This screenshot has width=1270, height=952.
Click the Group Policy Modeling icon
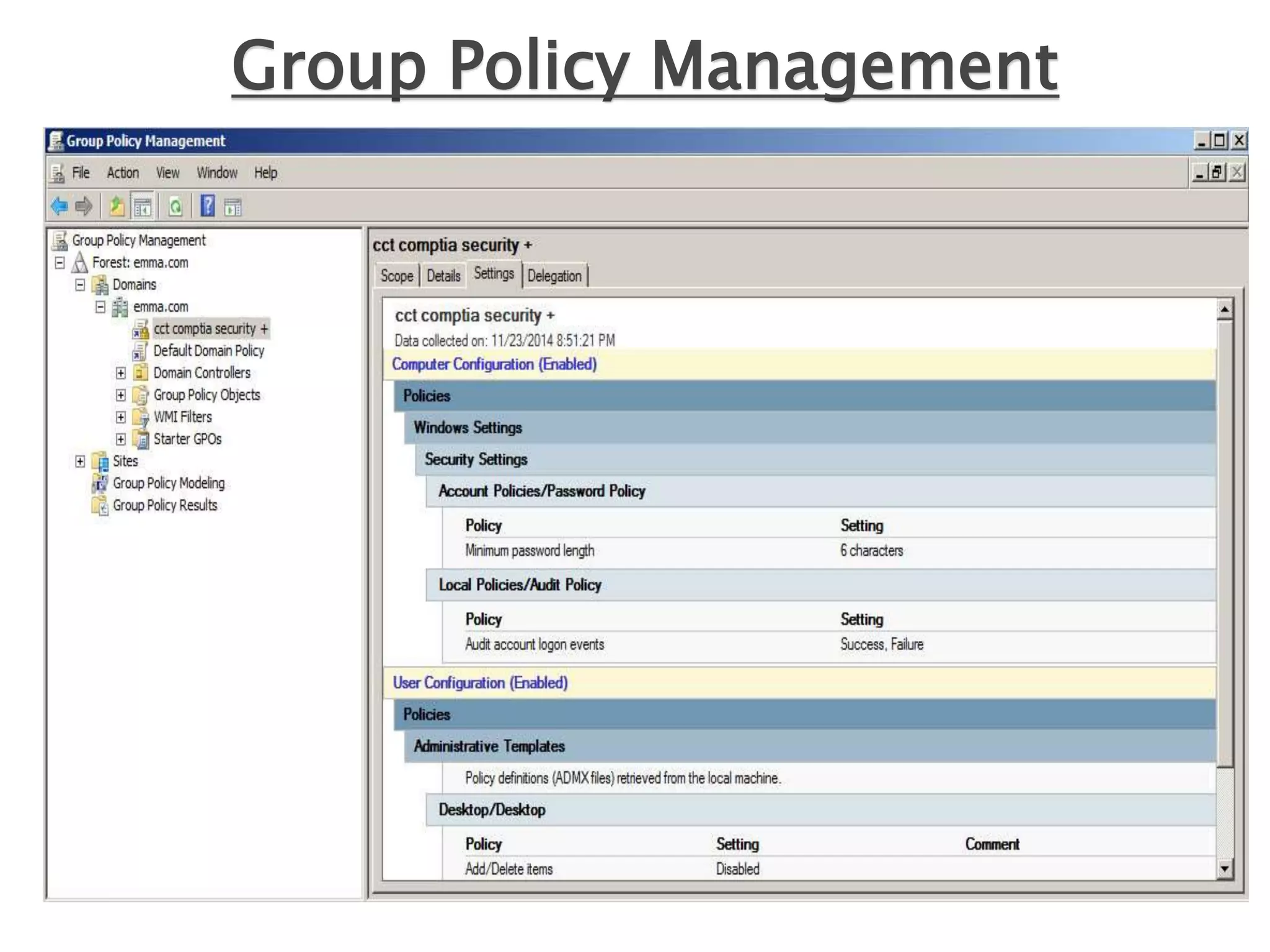(100, 483)
